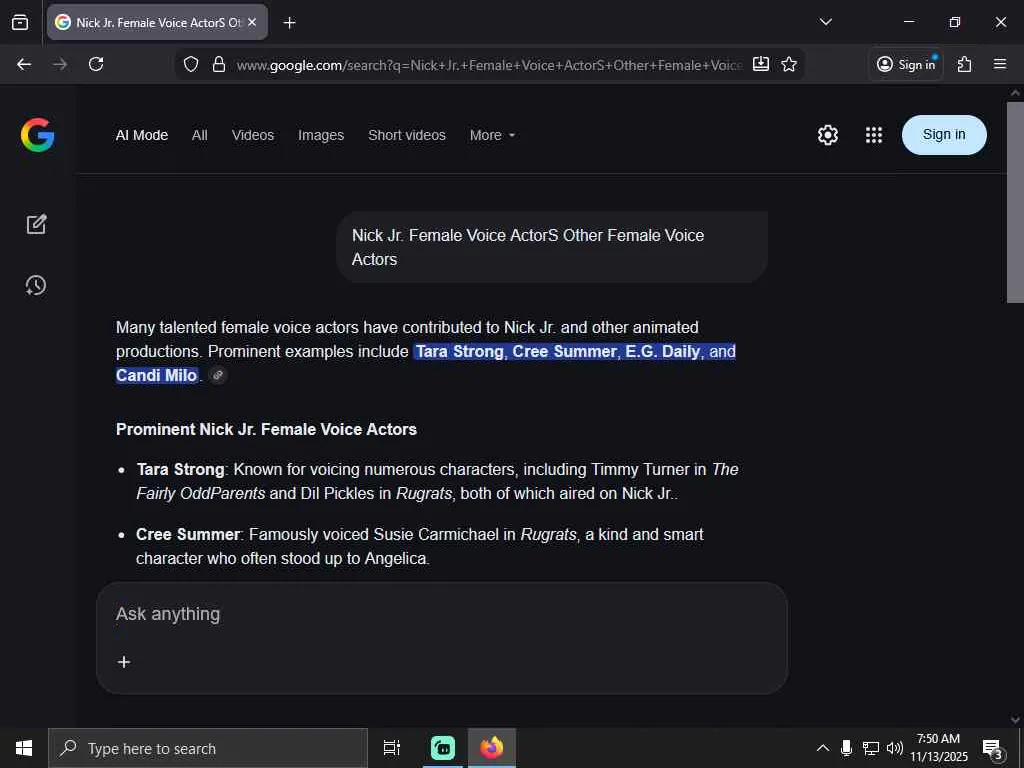This screenshot has height=768, width=1024.
Task: Open the Google apps grid
Action: pyautogui.click(x=874, y=135)
